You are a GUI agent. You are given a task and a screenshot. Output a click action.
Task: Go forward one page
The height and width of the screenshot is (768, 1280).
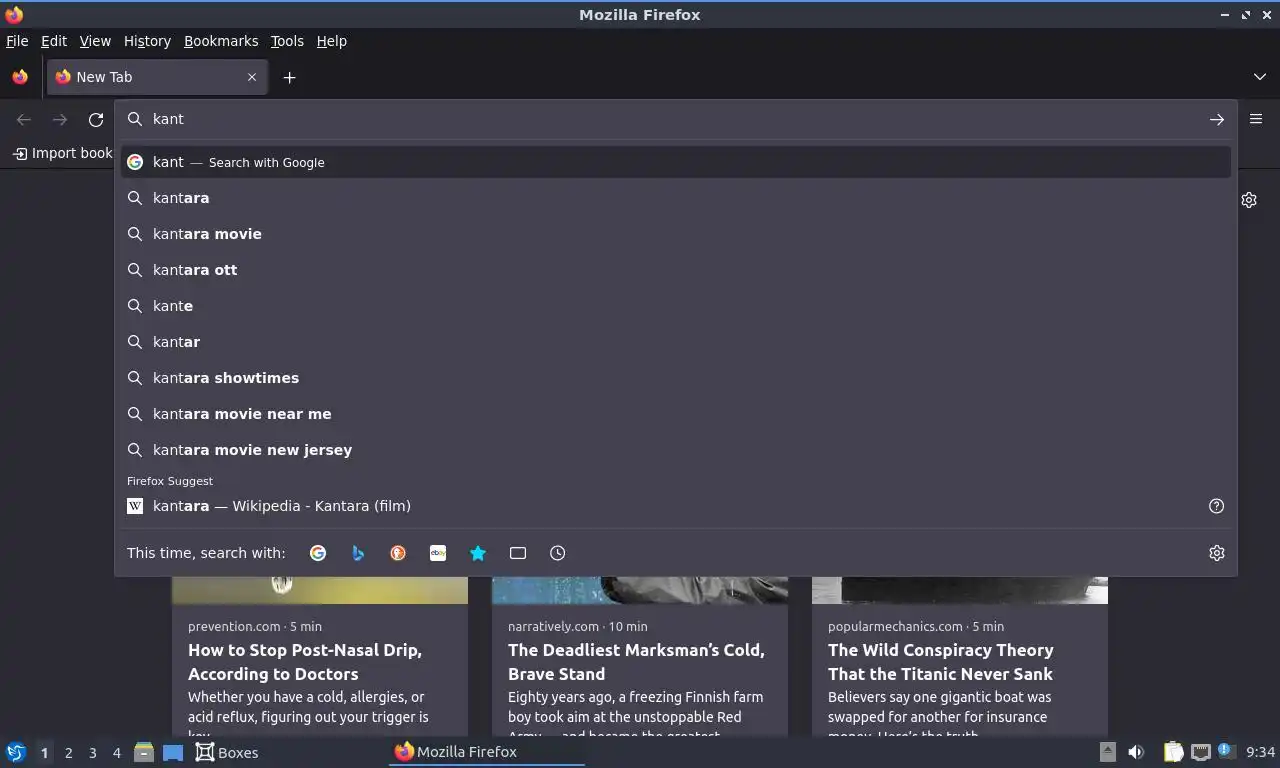click(x=60, y=119)
